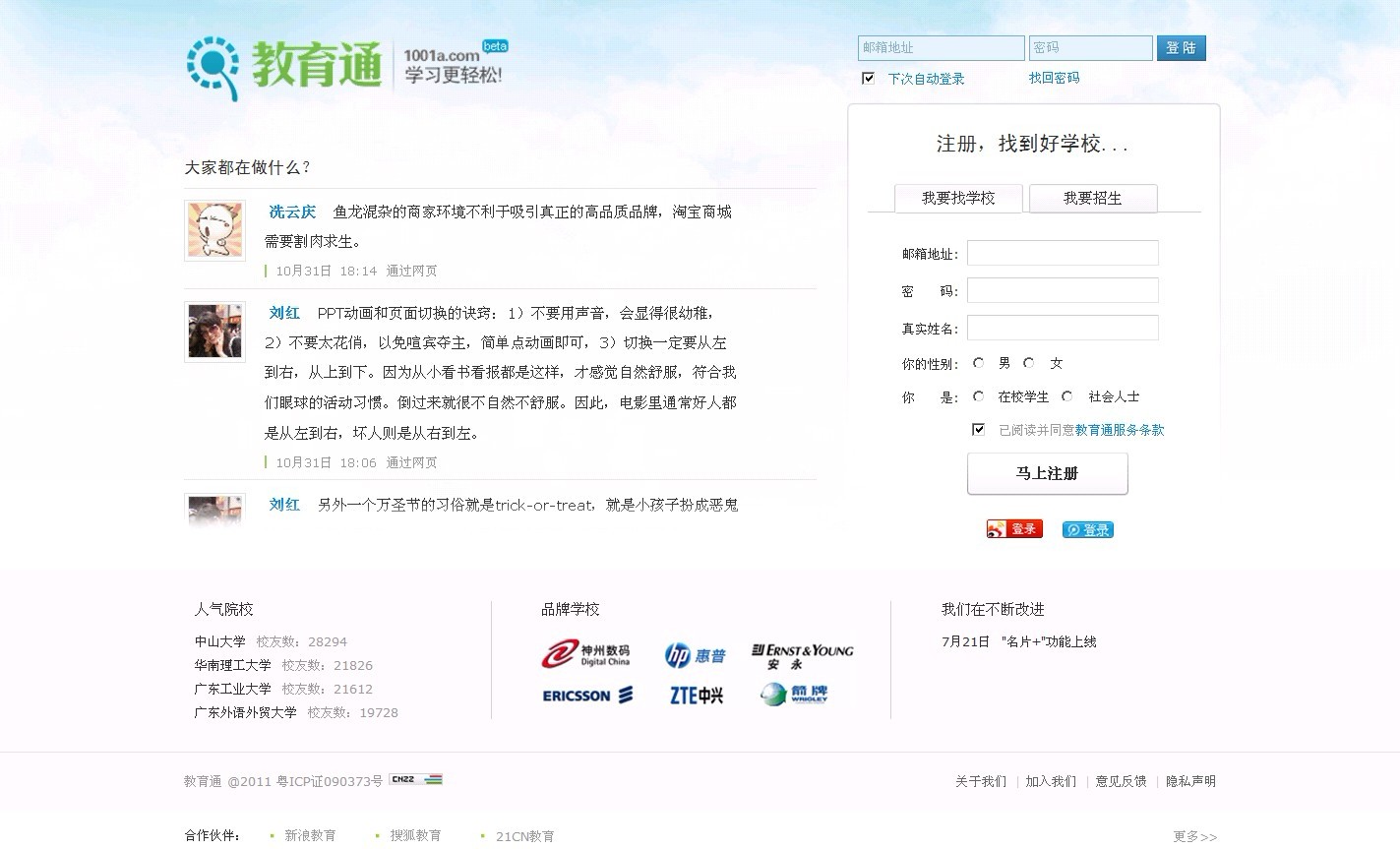Click the 马上注册 registration button

(x=1047, y=473)
